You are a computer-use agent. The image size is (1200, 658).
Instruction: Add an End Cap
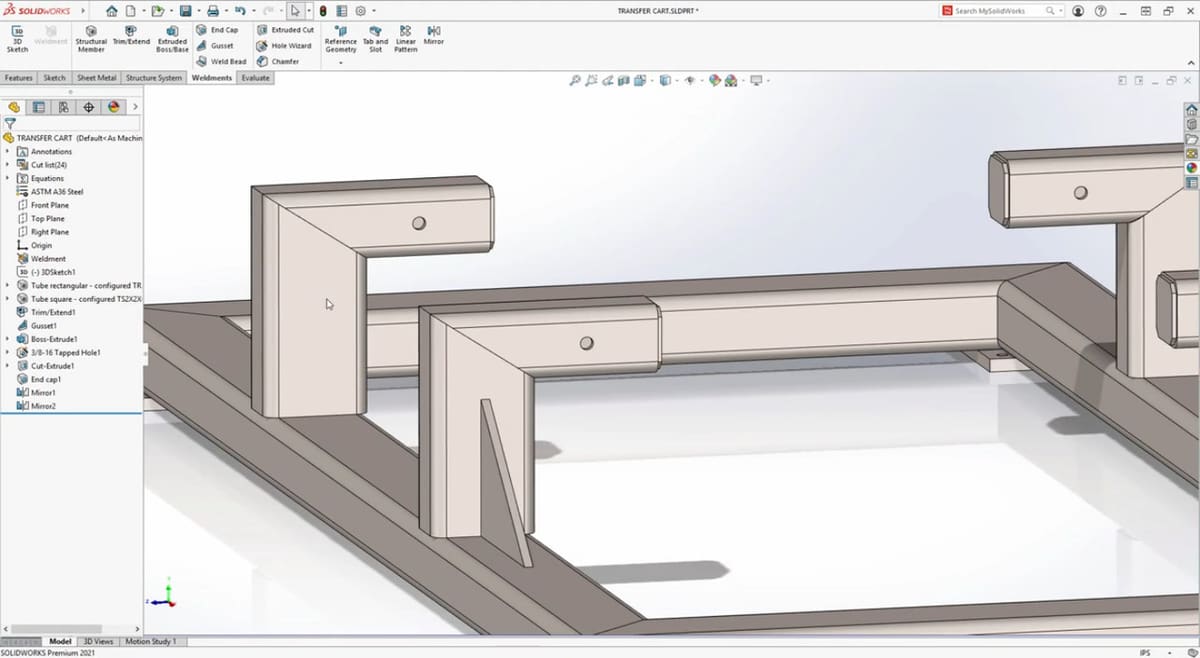217,30
